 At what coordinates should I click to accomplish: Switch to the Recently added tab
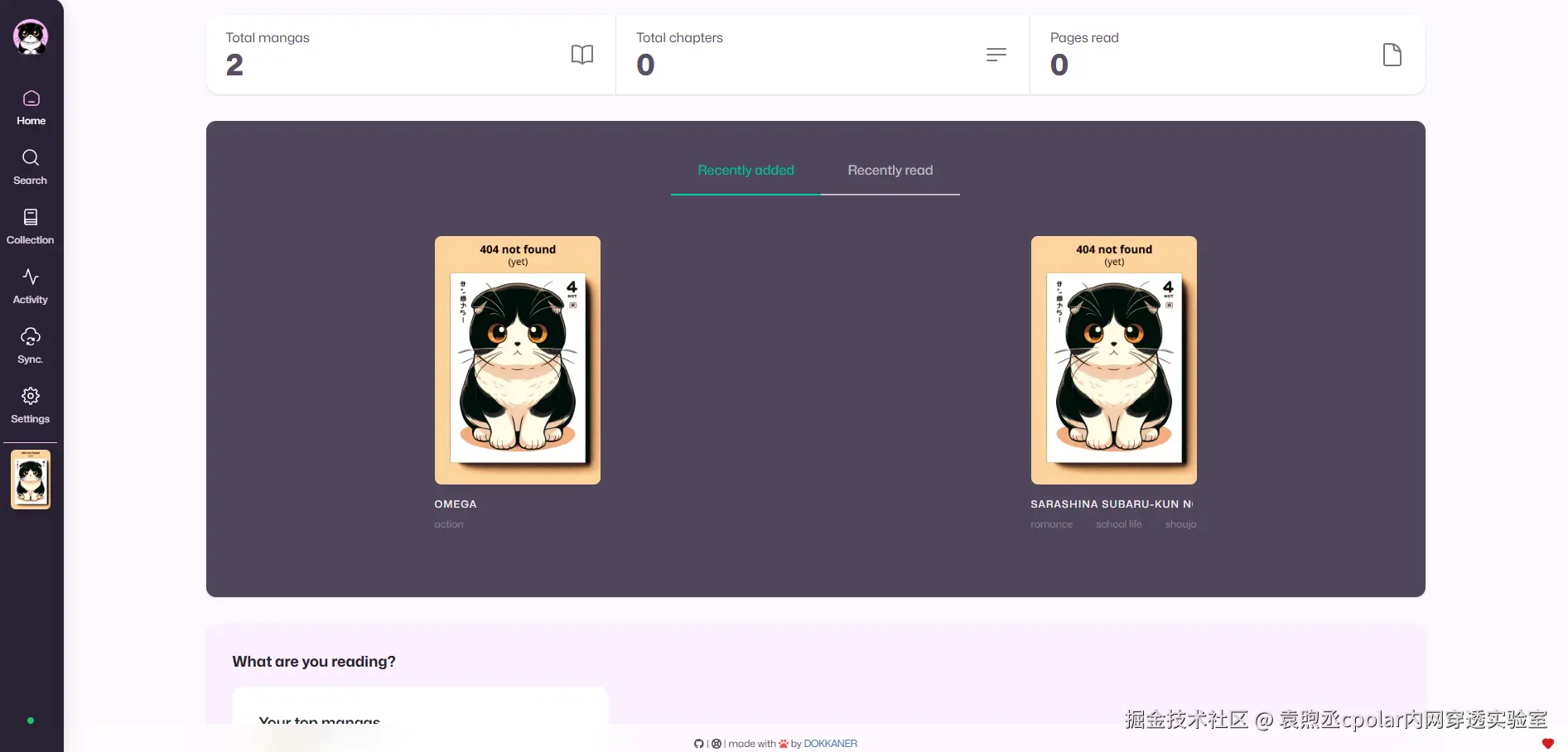745,171
